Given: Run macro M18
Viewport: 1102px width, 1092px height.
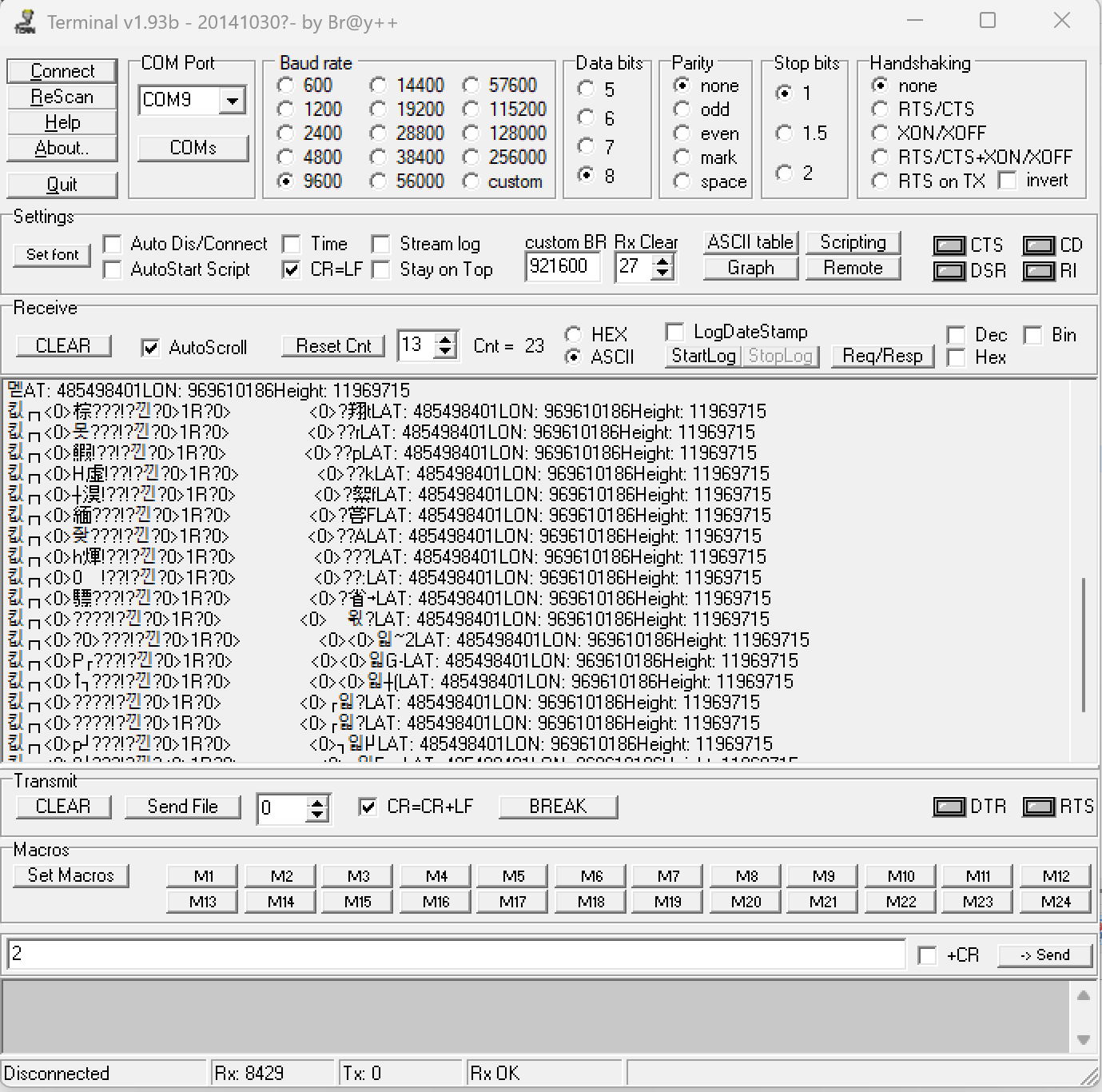Looking at the screenshot, I should (x=591, y=902).
